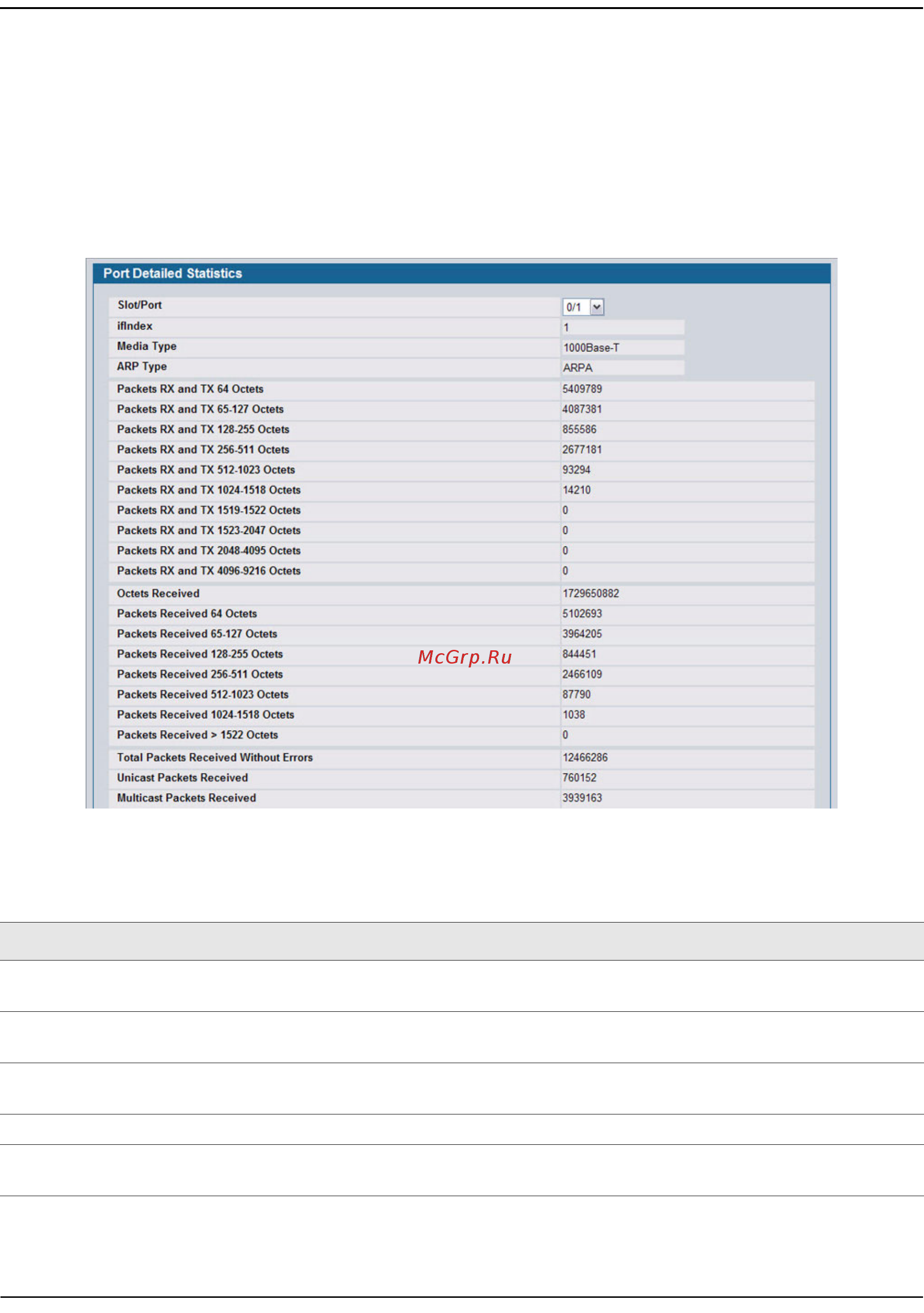The height and width of the screenshot is (1313, 924).
Task: Open the Slot/Port dropdown showing 0/1
Action: (583, 307)
